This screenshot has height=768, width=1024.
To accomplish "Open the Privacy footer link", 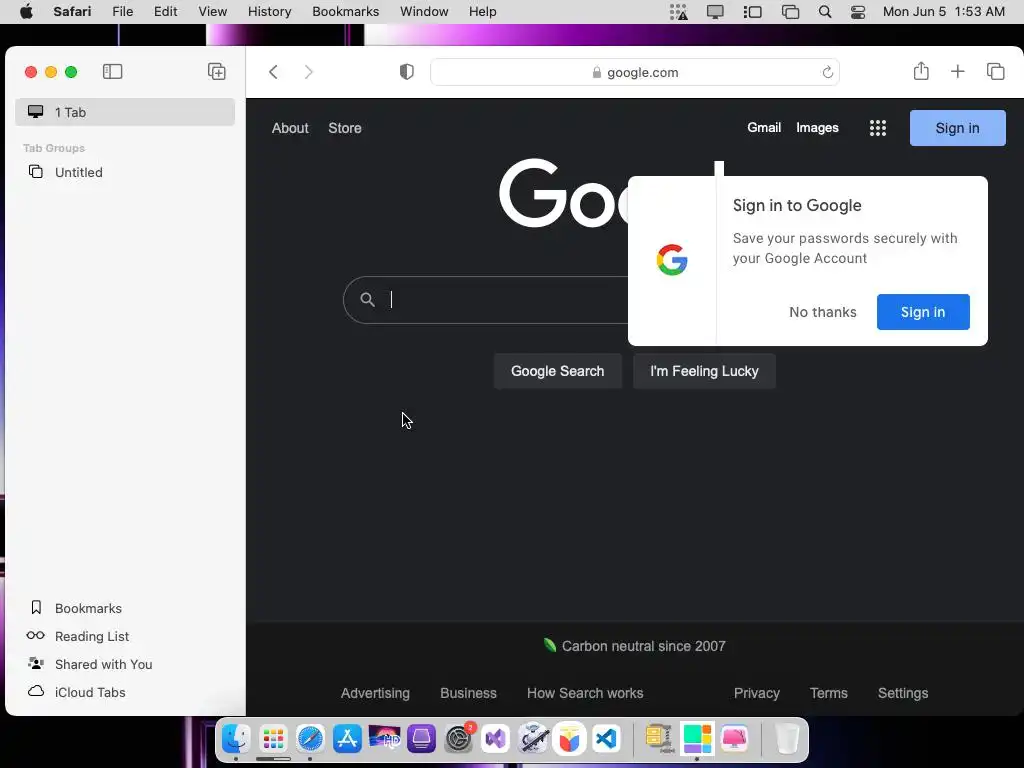I will click(x=756, y=693).
